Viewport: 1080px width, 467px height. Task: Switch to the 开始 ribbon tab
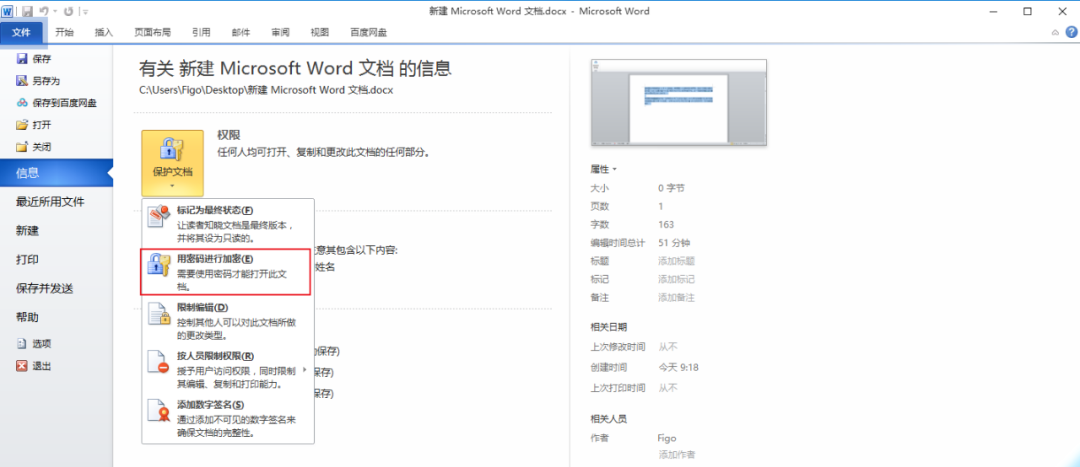65,32
